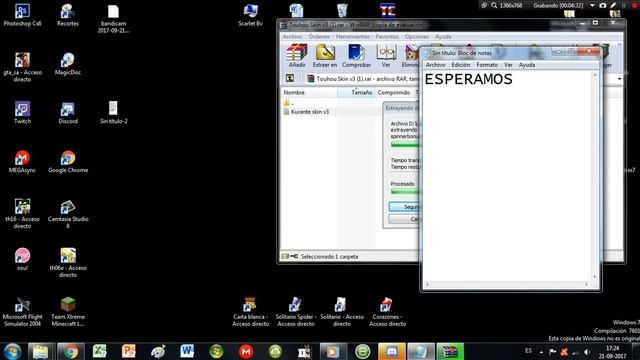
Task: Click the ES language indicator in the taskbar
Action: tap(528, 351)
